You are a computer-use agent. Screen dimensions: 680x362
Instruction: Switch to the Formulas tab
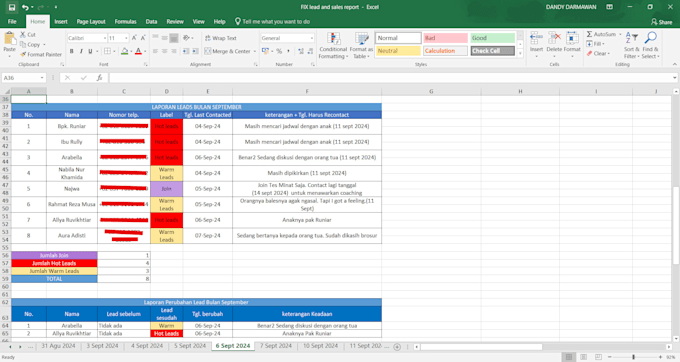click(125, 22)
